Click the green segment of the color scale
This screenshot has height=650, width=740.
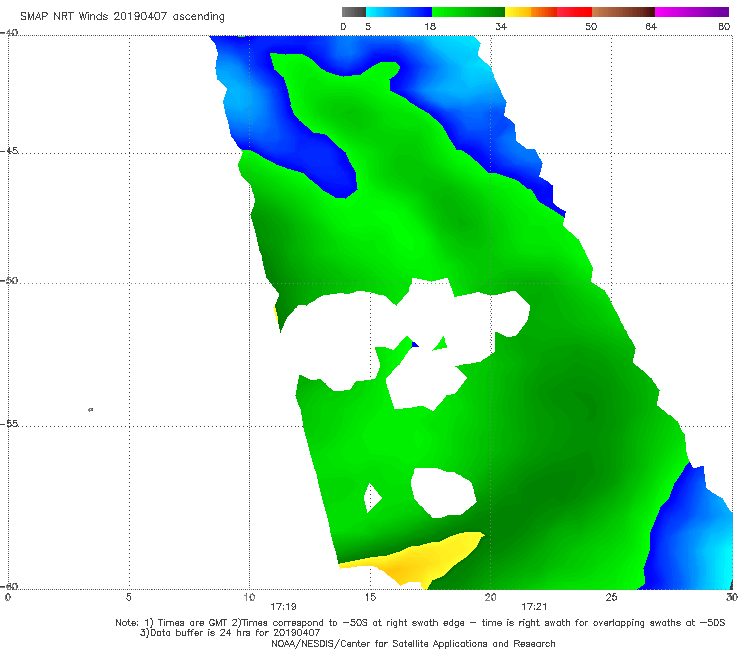[468, 12]
